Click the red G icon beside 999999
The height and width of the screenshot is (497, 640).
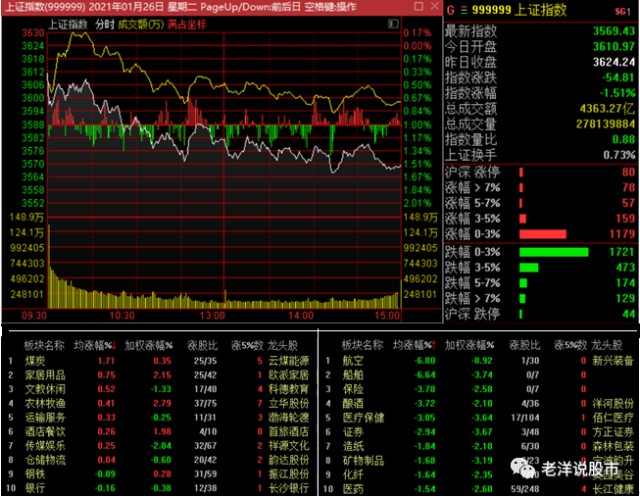tap(451, 11)
